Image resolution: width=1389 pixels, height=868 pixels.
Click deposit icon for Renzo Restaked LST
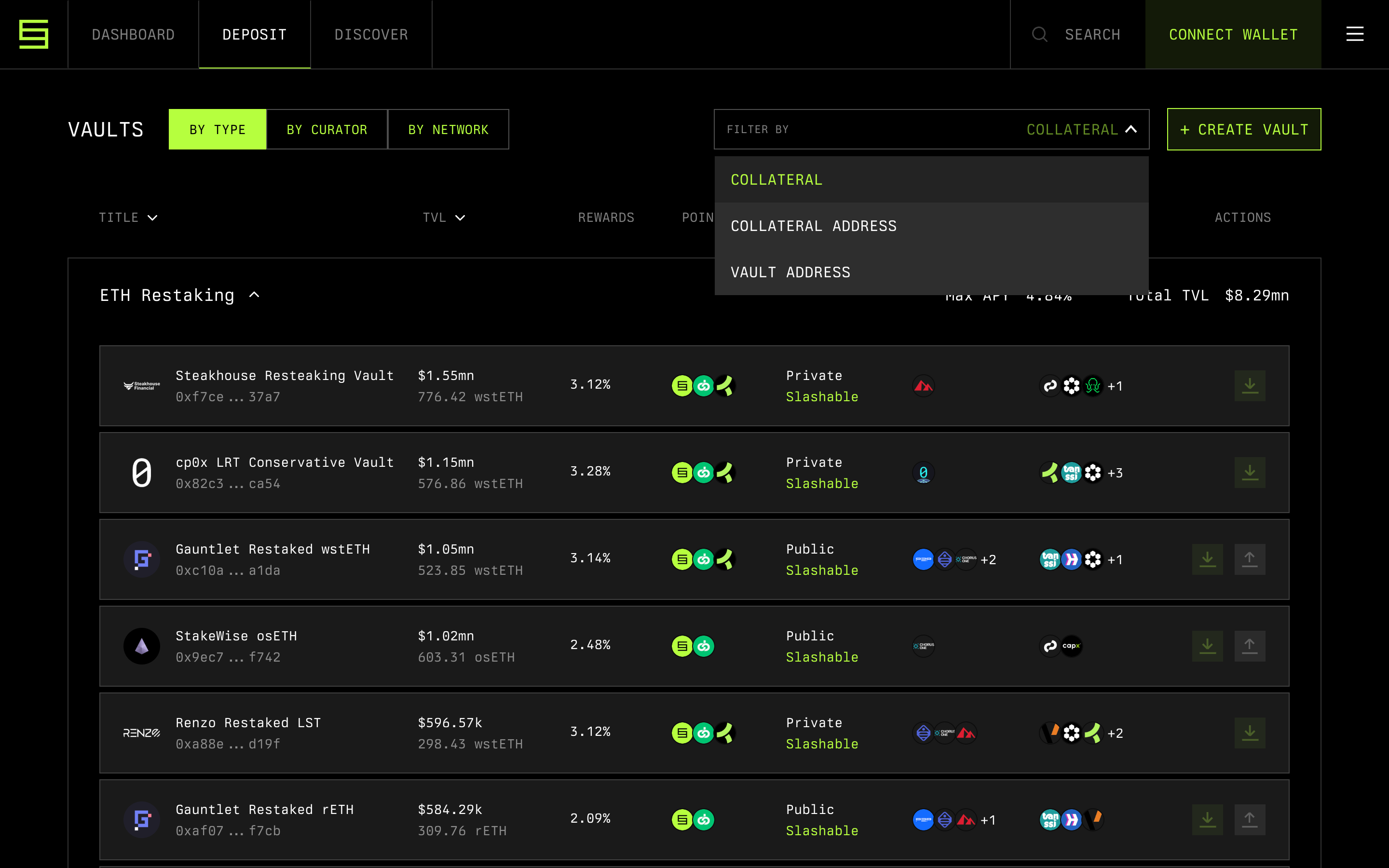pos(1250,732)
